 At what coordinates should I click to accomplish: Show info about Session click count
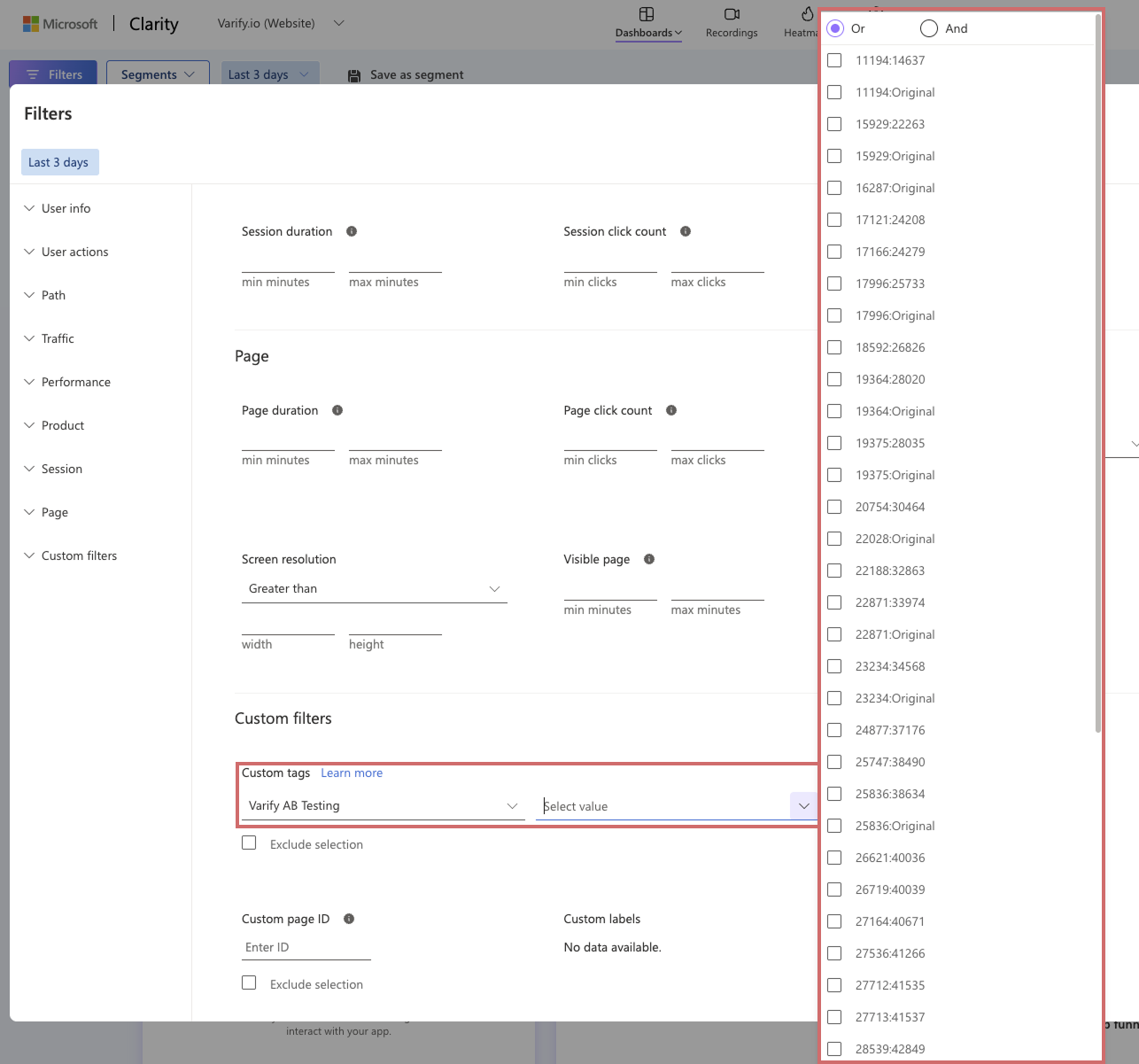point(686,231)
